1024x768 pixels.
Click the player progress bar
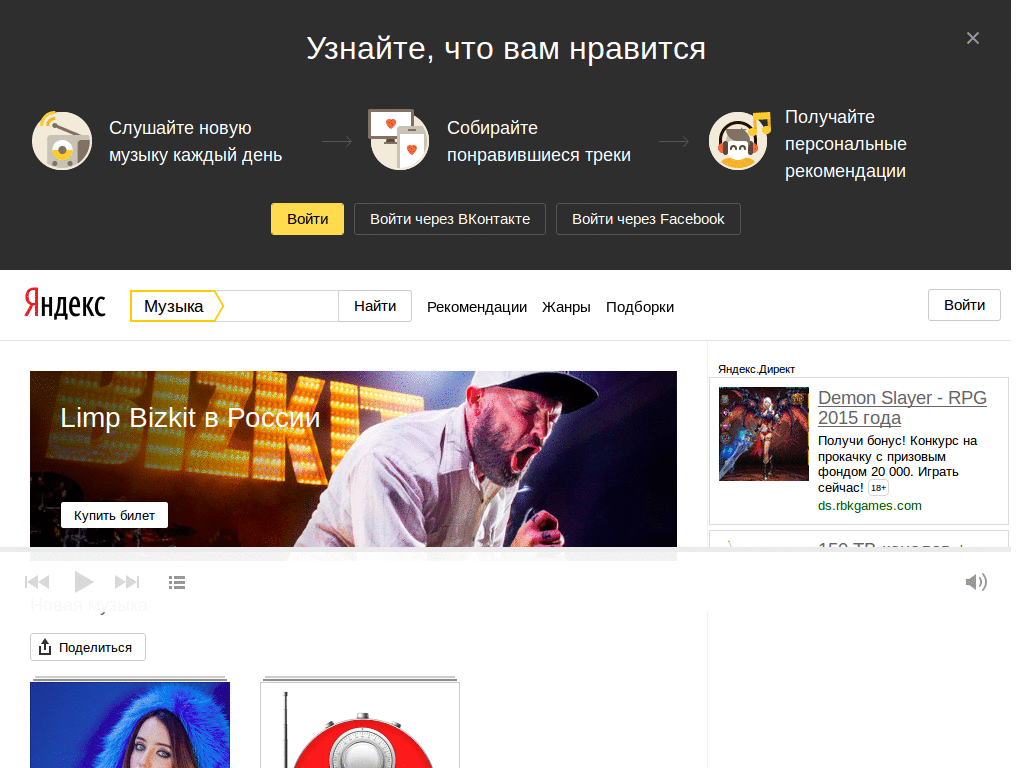click(505, 550)
